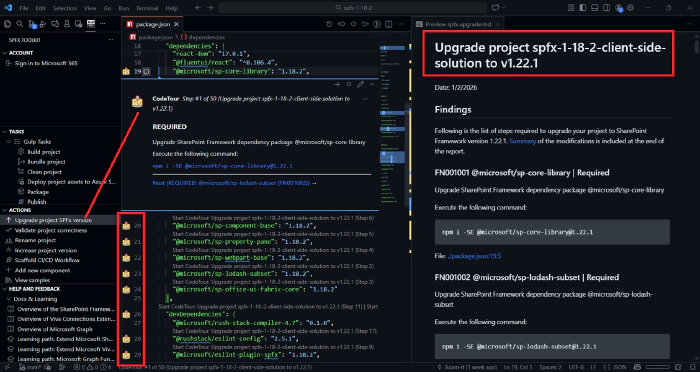Stop the CodeTour using the square icon

pos(349,84)
